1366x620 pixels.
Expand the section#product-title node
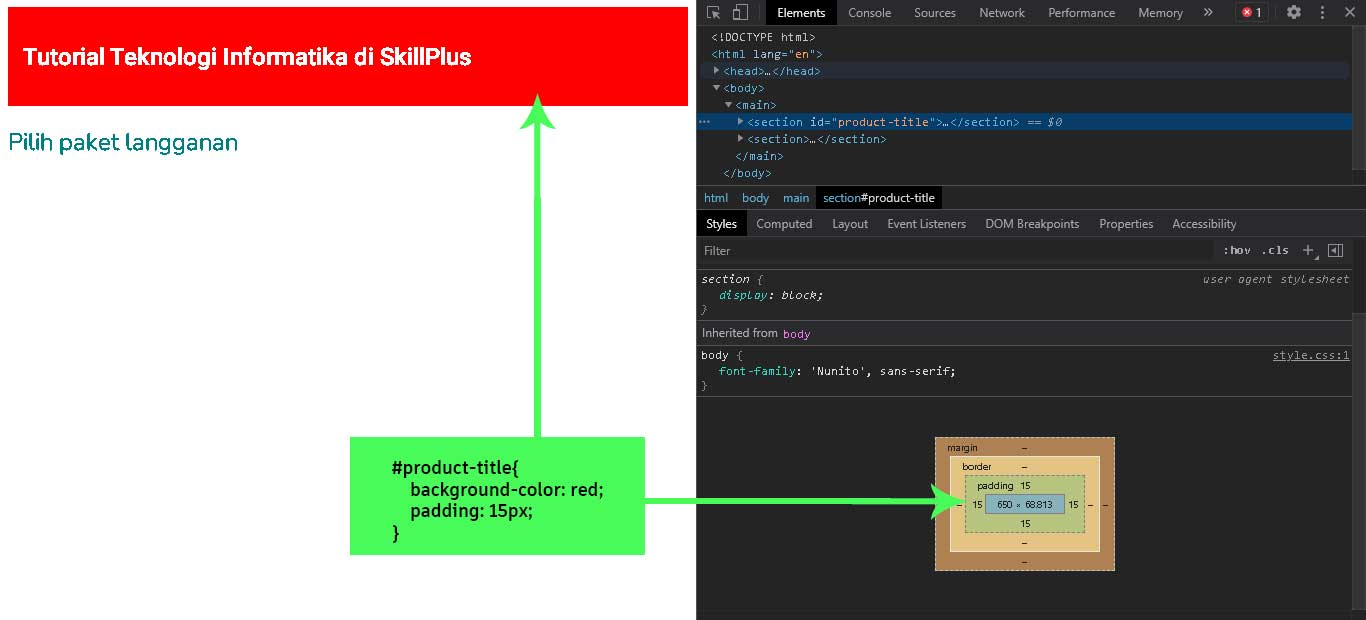[x=740, y=121]
